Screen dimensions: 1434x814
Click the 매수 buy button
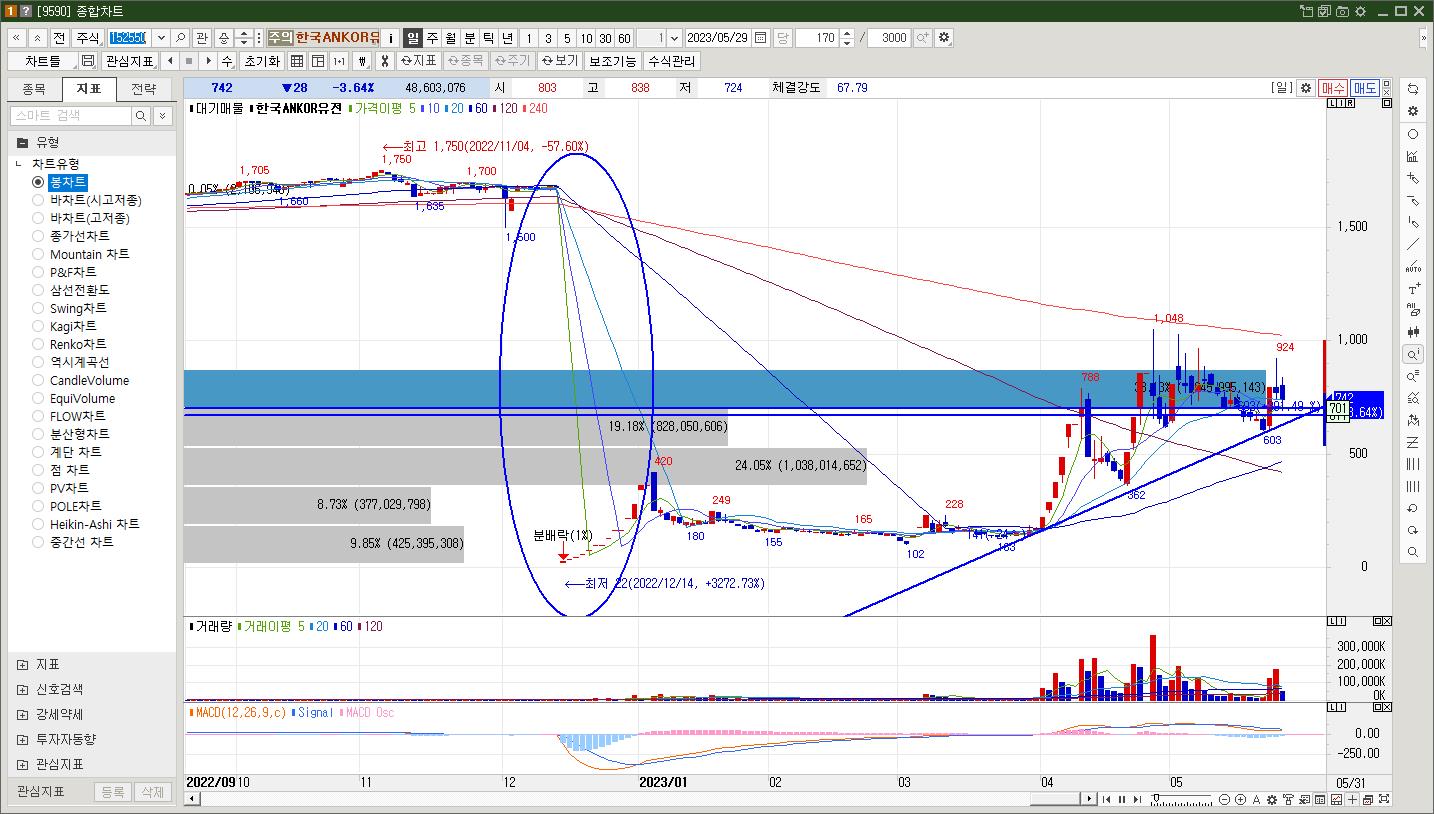coord(1332,88)
